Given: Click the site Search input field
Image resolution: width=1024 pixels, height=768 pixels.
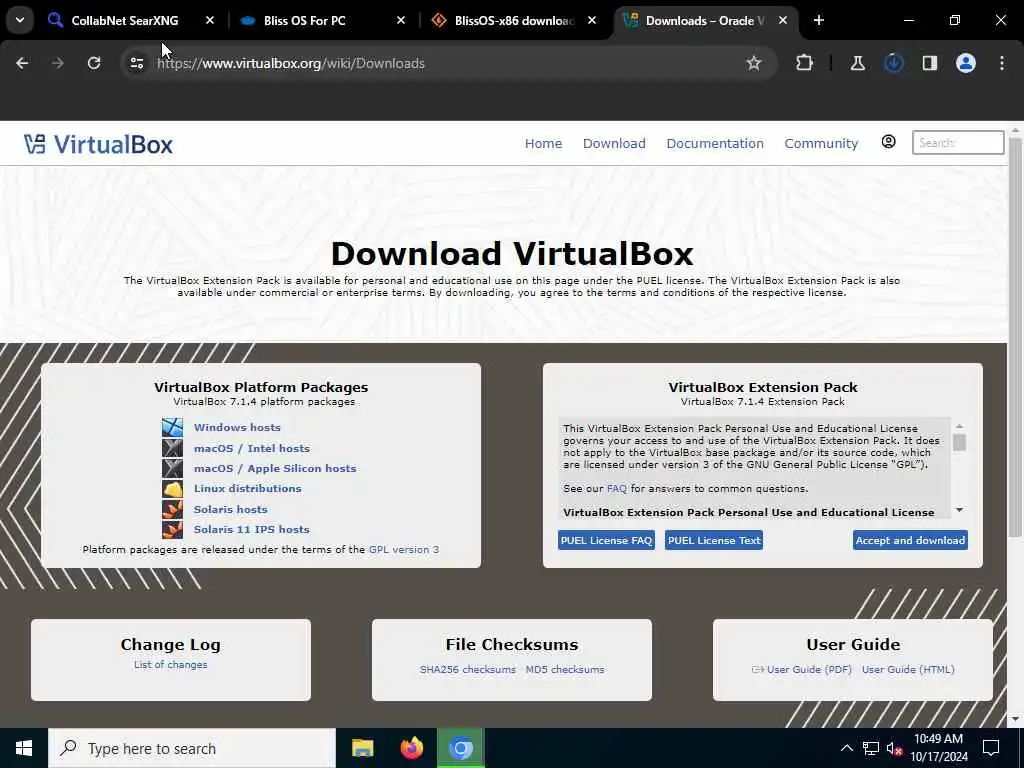Looking at the screenshot, I should pyautogui.click(x=958, y=142).
